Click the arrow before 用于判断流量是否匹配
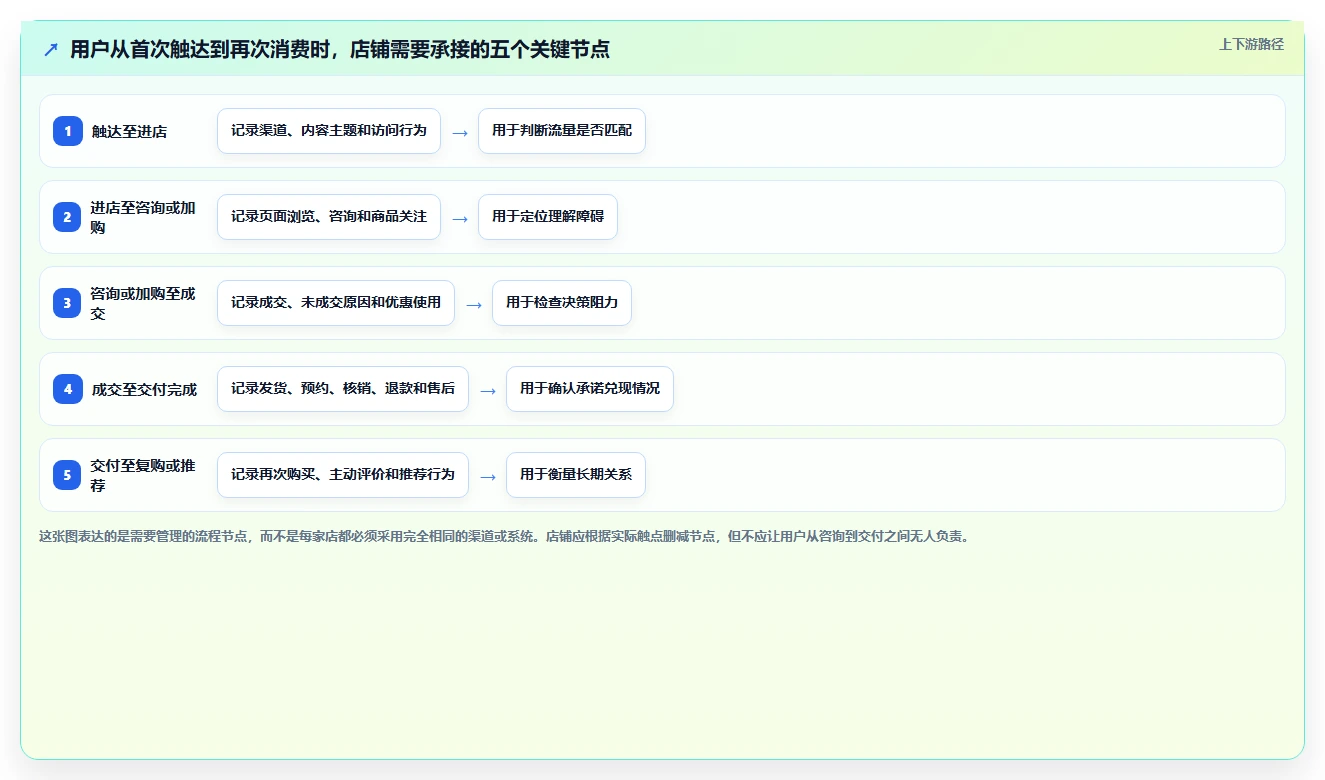1325x780 pixels. 460,132
